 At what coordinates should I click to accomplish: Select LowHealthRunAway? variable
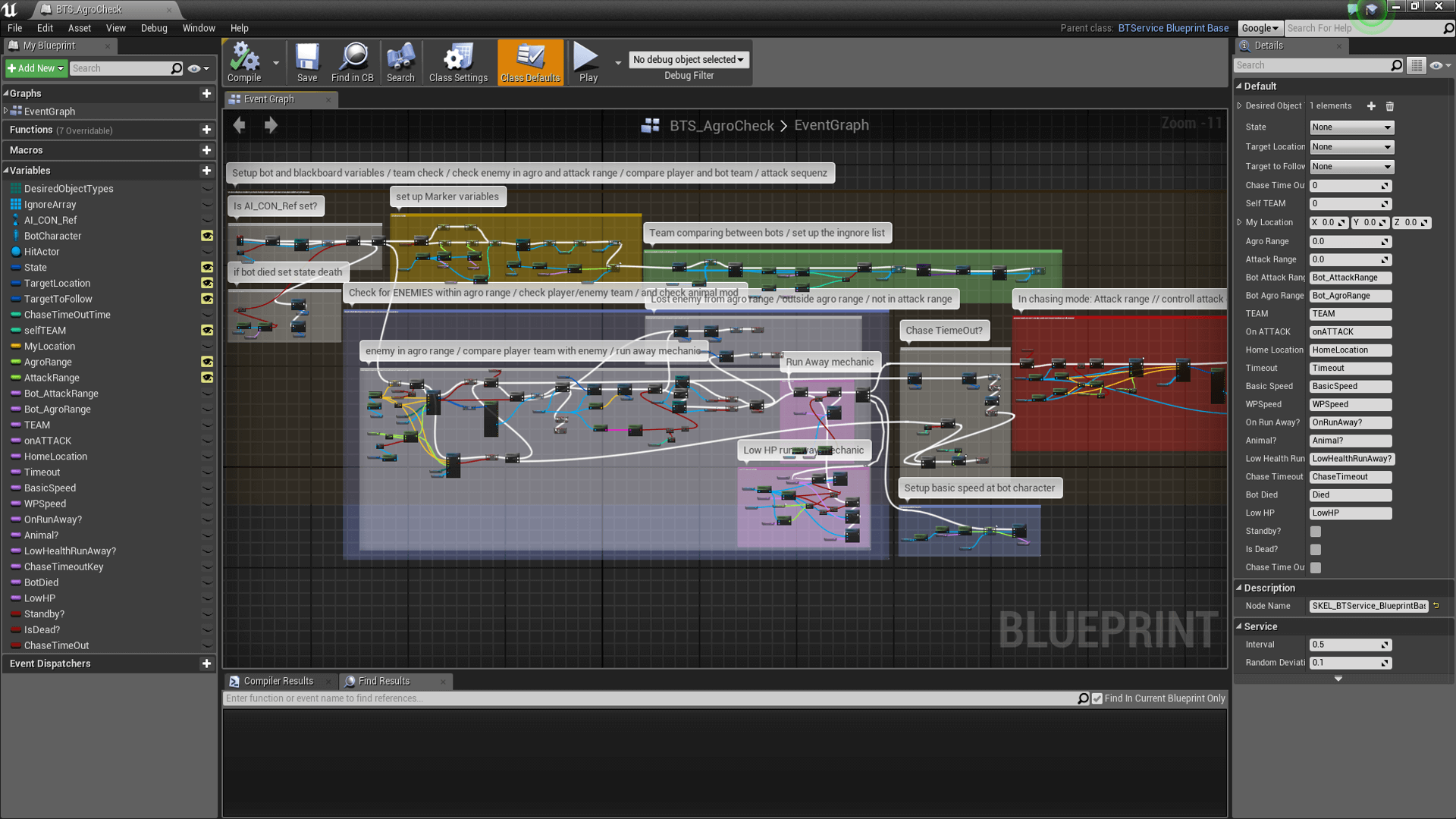(70, 551)
